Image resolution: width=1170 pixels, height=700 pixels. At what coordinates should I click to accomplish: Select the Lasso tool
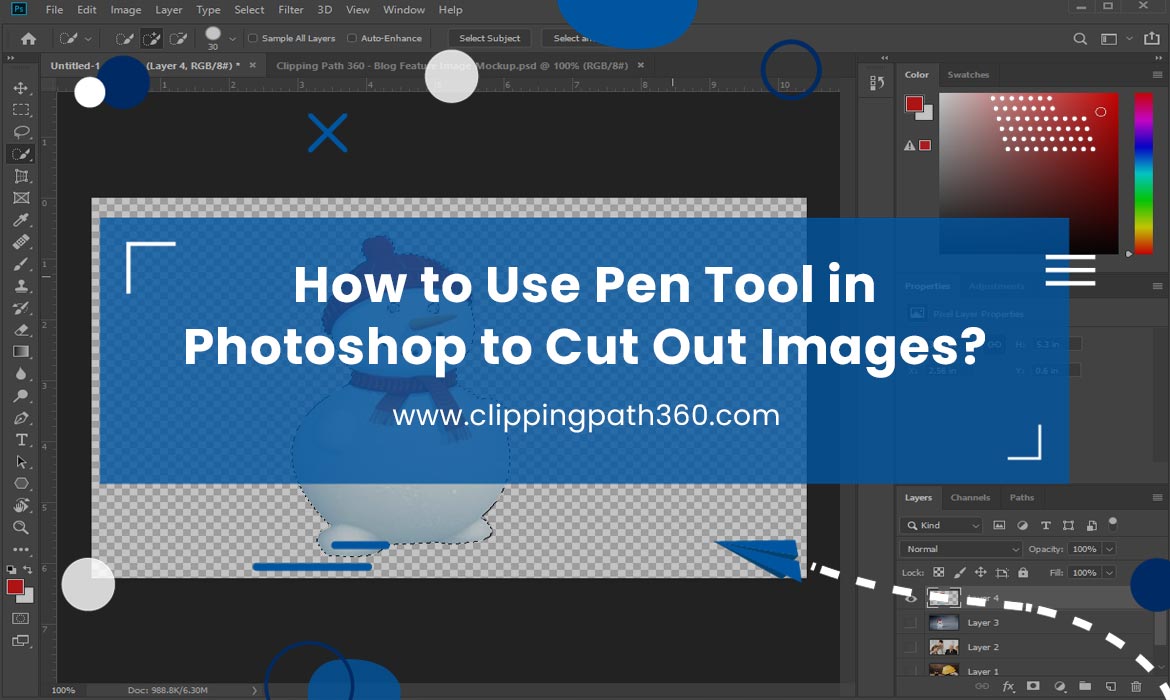point(21,132)
